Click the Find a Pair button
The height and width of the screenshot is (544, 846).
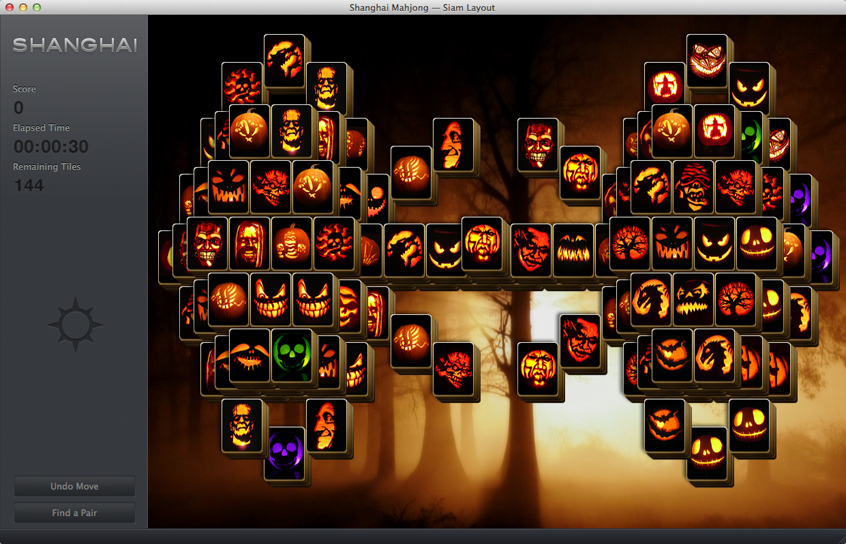74,513
